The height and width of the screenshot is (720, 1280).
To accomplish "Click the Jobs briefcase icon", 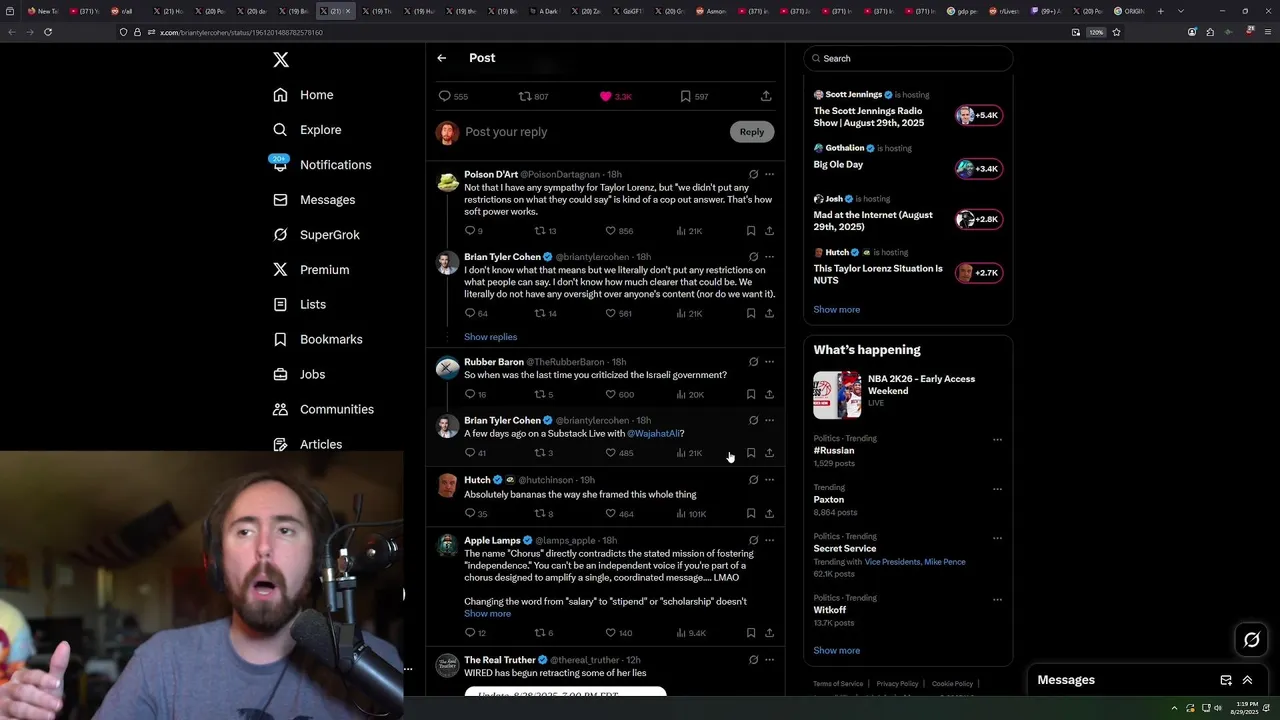I will [x=281, y=374].
